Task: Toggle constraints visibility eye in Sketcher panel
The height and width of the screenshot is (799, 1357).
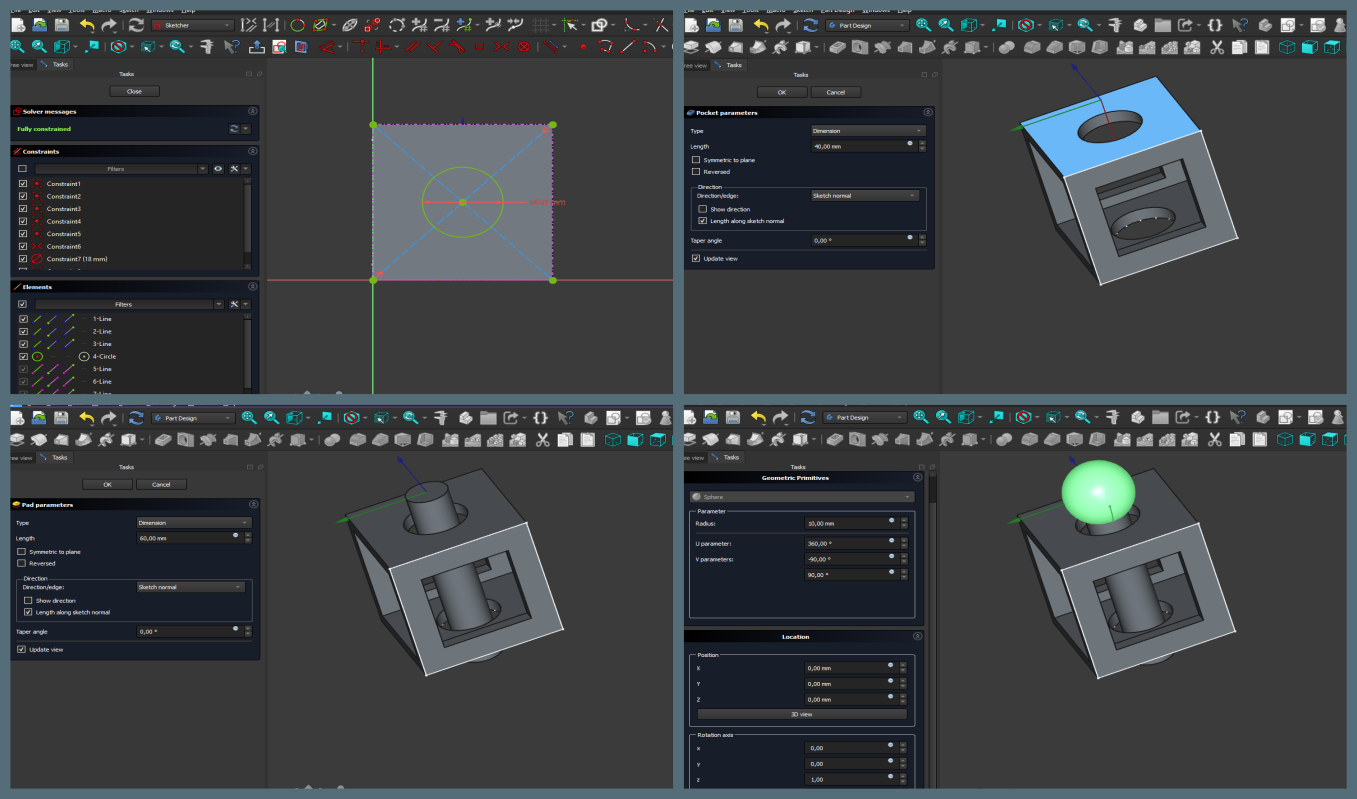Action: (218, 169)
